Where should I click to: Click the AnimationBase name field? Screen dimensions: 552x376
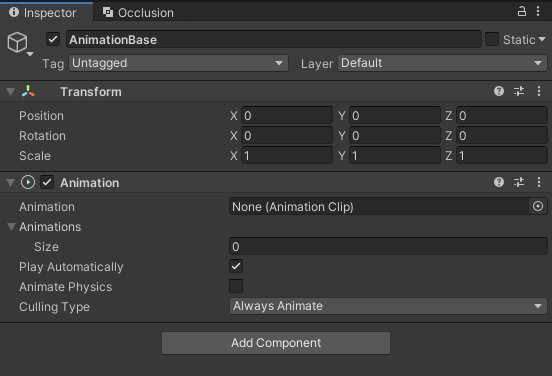click(274, 39)
